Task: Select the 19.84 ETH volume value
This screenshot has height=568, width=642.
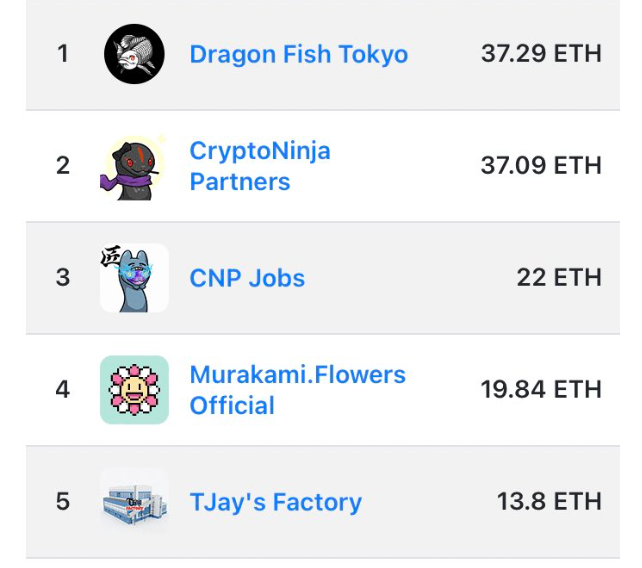Action: (541, 389)
